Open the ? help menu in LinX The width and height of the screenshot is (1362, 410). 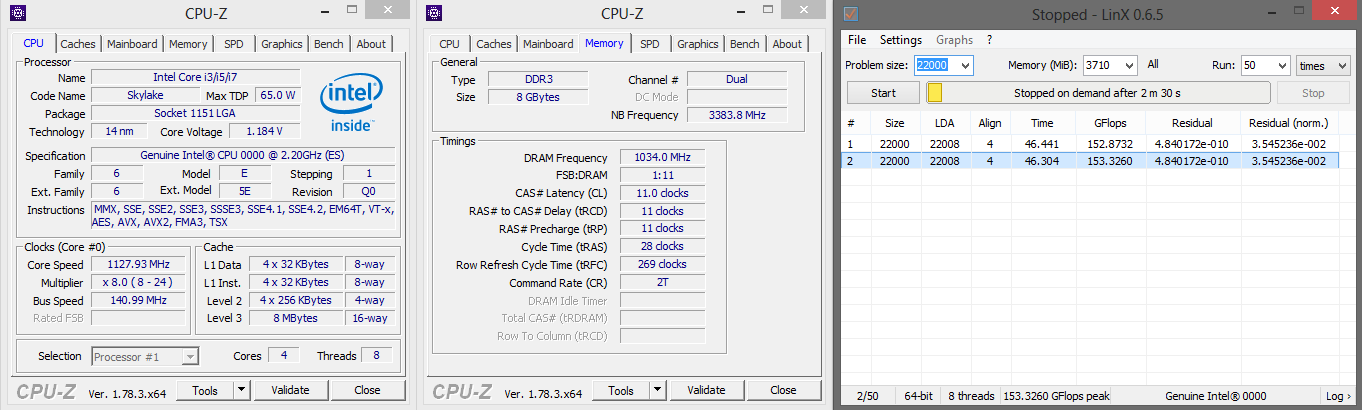[x=989, y=40]
